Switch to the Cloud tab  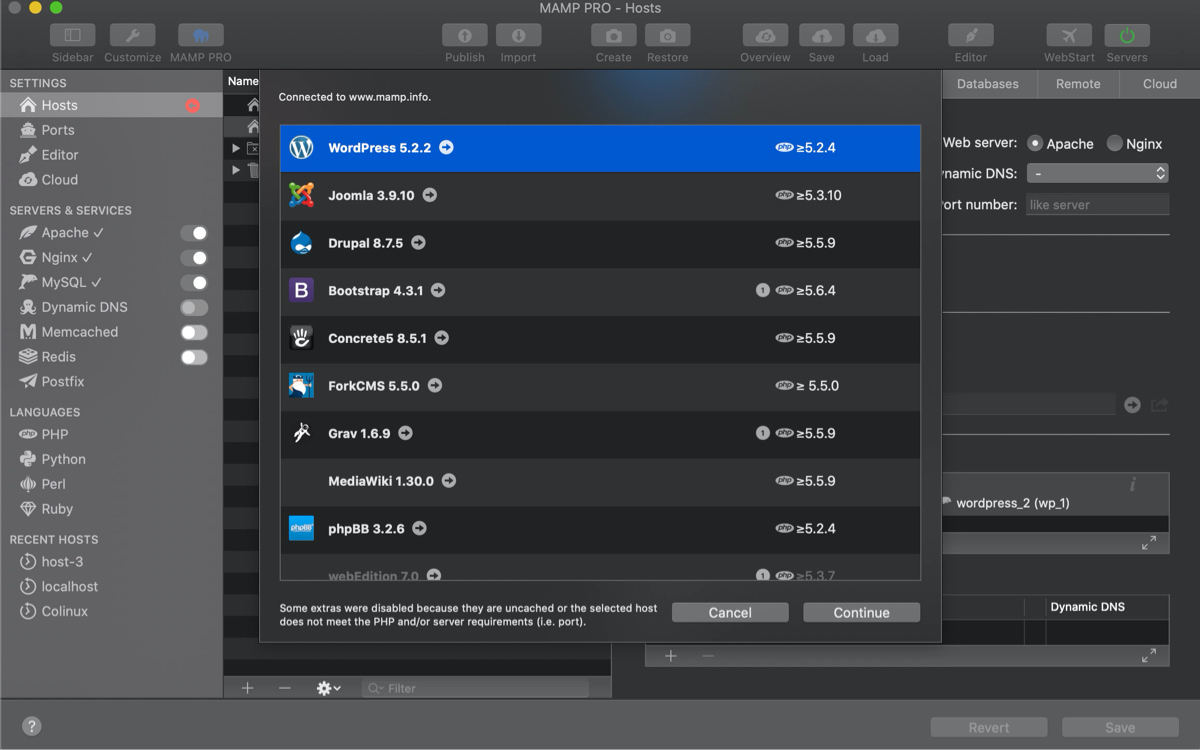1160,84
